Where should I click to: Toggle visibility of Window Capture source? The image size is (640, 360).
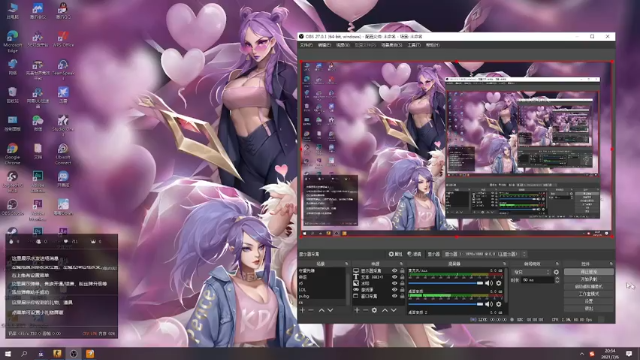[x=395, y=296]
